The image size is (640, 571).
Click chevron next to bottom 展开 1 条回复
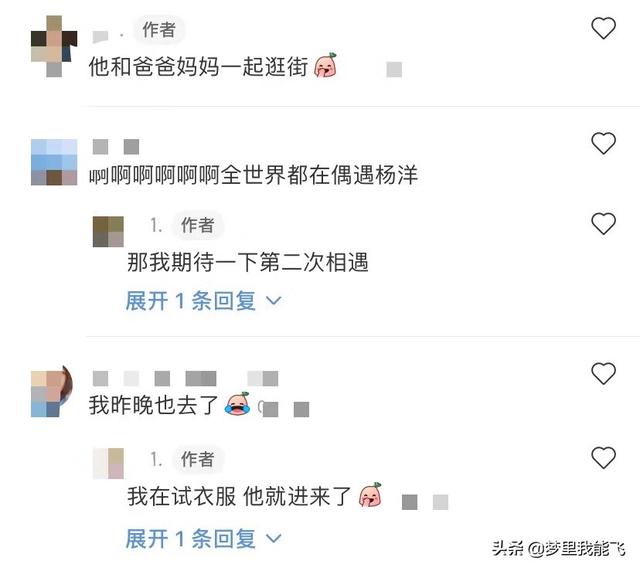coord(273,539)
